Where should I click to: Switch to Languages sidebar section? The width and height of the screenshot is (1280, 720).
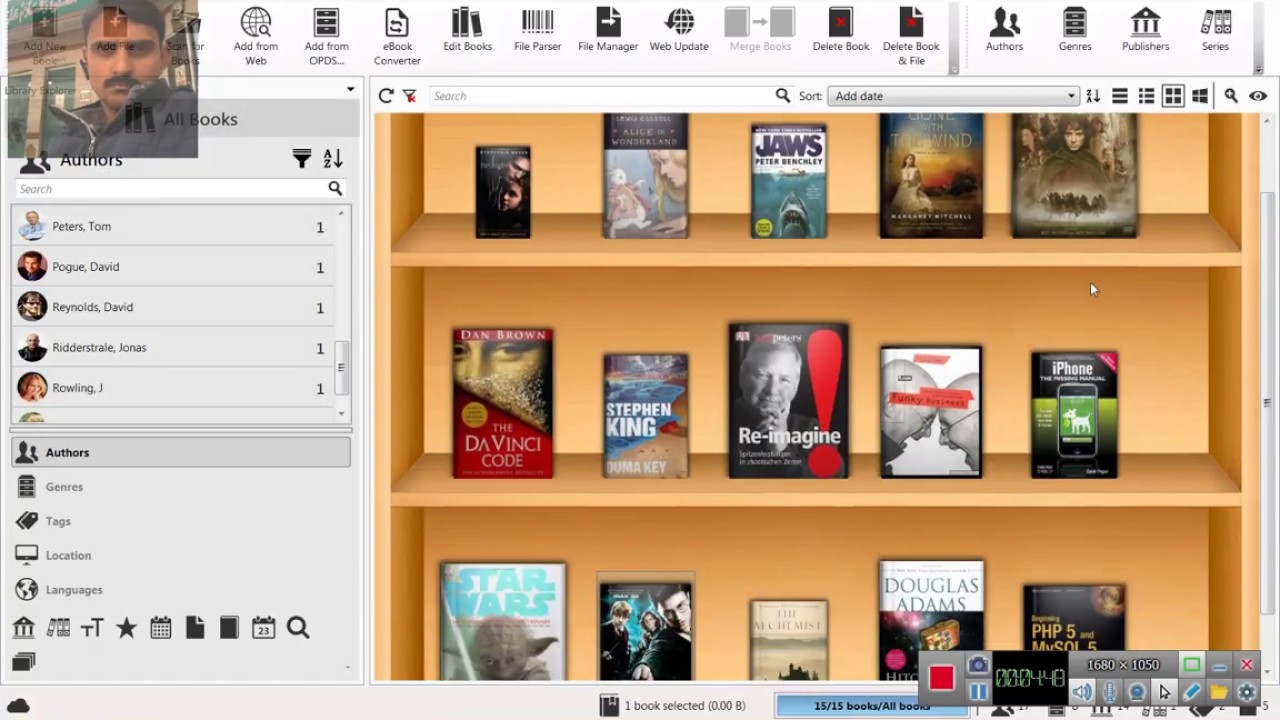click(181, 590)
